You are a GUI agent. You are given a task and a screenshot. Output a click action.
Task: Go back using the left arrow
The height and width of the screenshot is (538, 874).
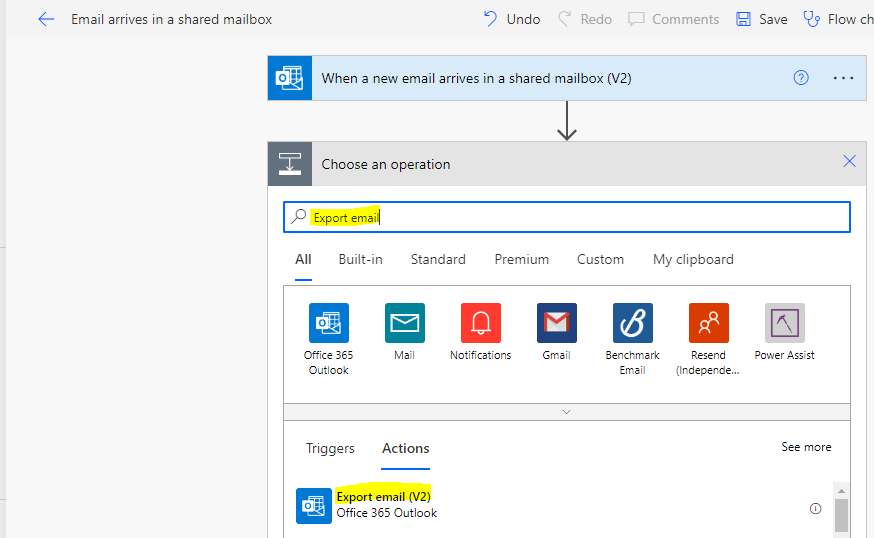[x=46, y=20]
